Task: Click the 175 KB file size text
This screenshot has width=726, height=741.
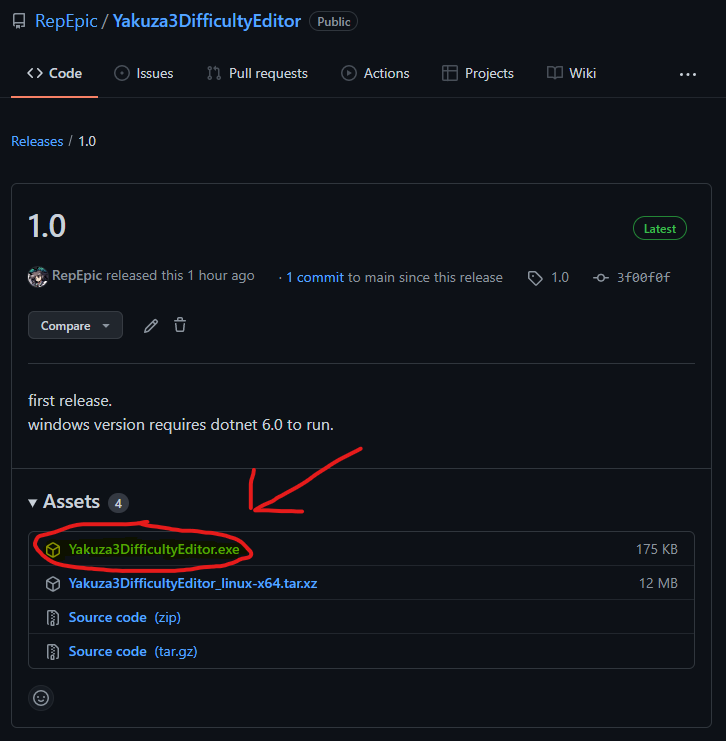Action: pyautogui.click(x=657, y=549)
